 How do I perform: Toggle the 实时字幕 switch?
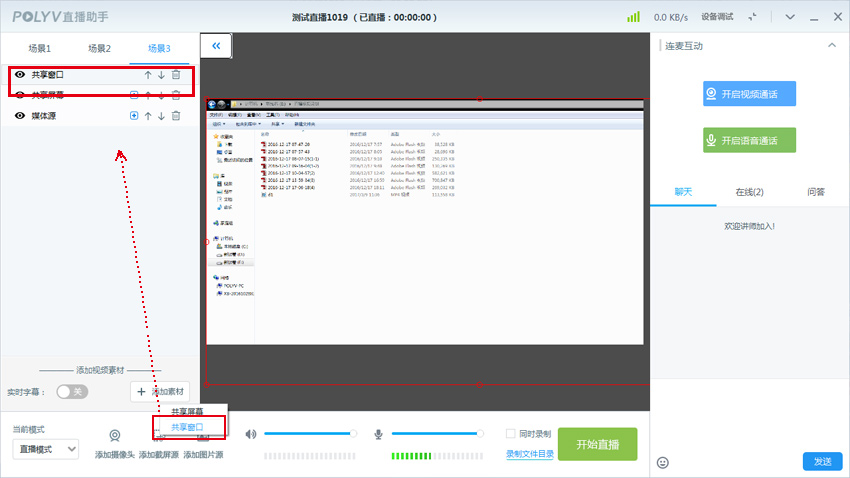(x=71, y=392)
